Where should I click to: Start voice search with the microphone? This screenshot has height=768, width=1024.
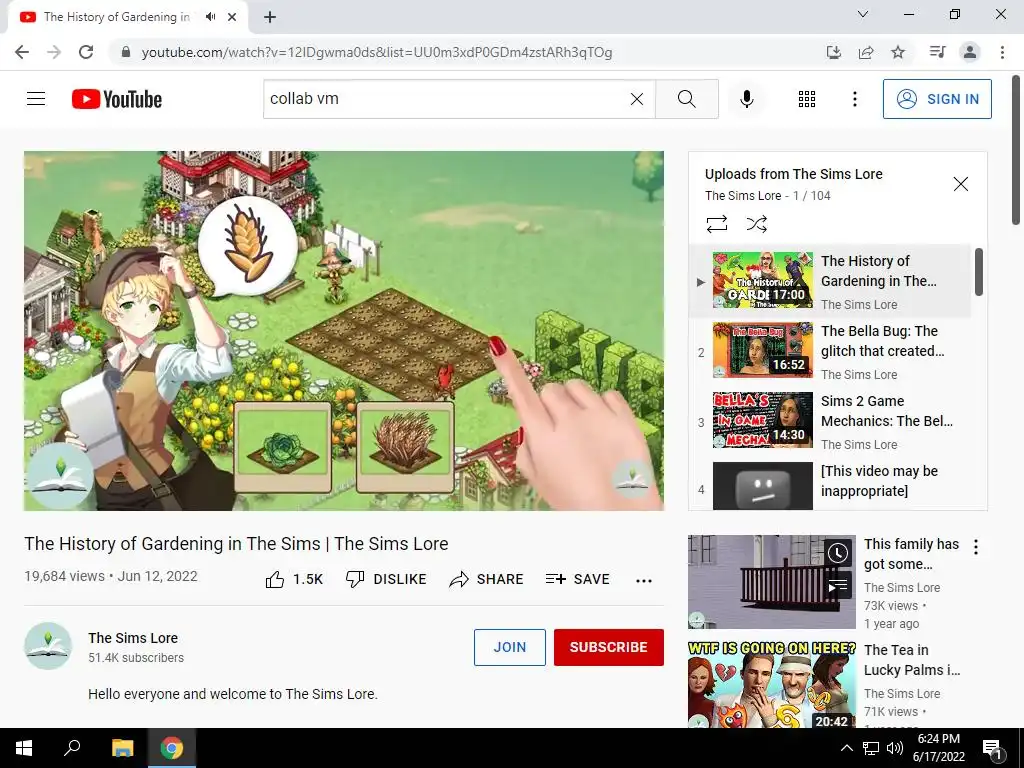click(746, 99)
